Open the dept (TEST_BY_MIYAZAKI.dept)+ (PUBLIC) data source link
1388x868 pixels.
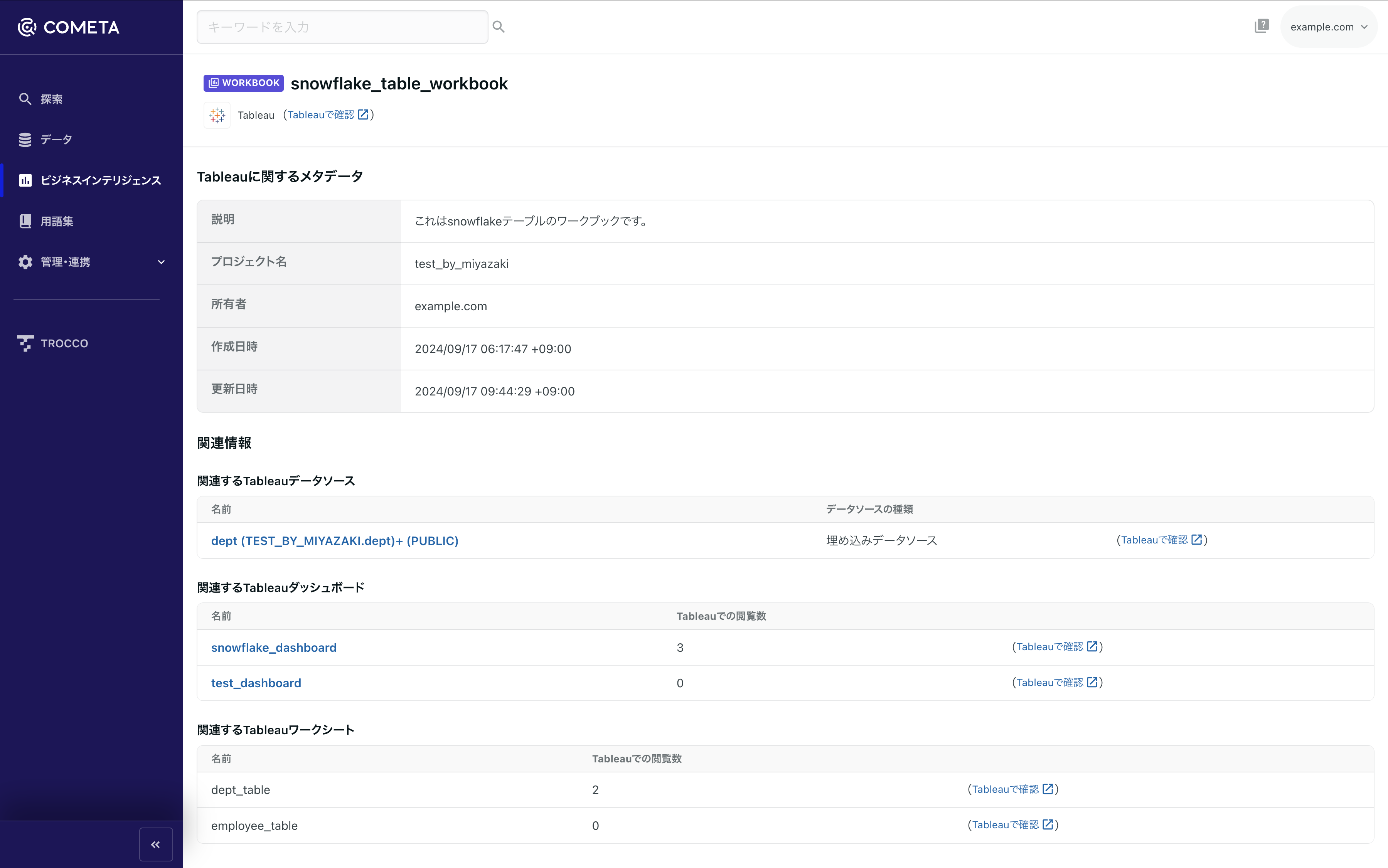tap(335, 541)
